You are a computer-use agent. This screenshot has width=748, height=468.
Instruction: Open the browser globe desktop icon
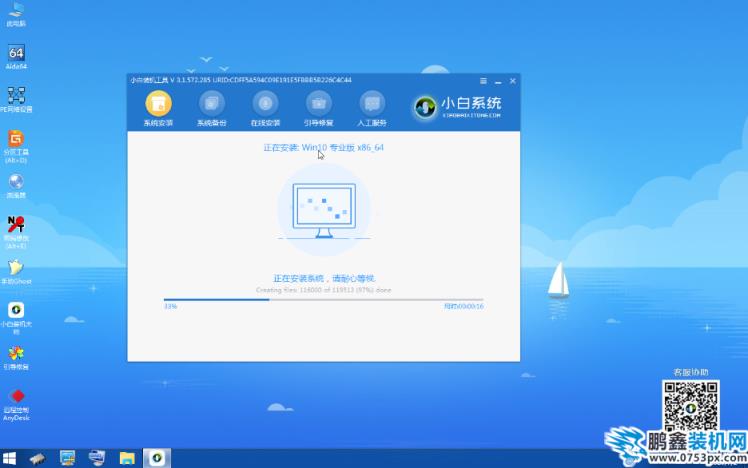(16, 186)
